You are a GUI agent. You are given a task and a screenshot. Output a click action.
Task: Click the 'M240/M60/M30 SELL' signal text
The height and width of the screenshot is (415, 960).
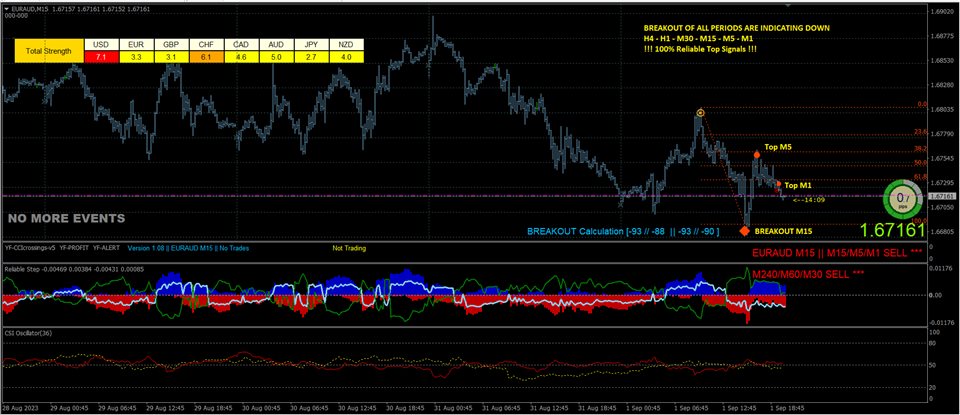coord(808,275)
